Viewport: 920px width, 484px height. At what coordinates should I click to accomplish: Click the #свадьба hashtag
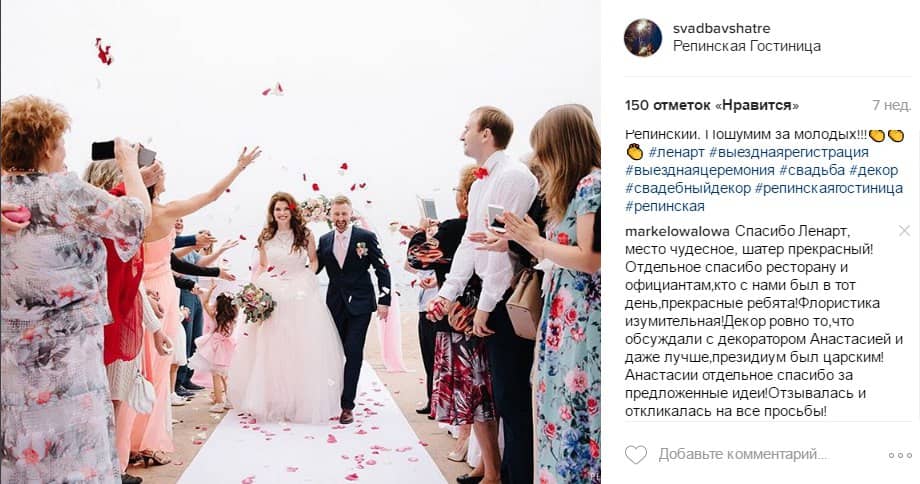pyautogui.click(x=812, y=171)
